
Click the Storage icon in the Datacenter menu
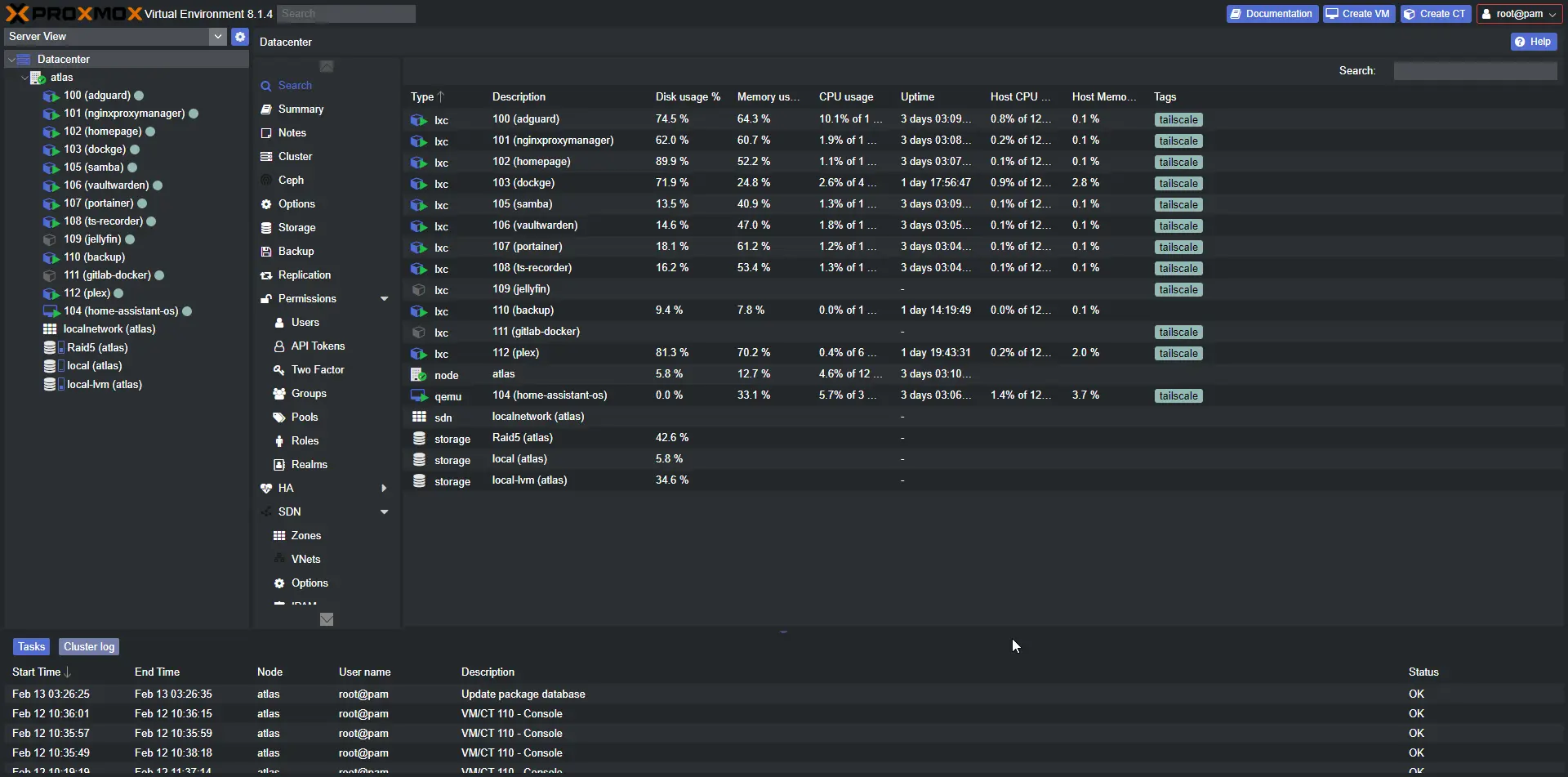[x=266, y=228]
